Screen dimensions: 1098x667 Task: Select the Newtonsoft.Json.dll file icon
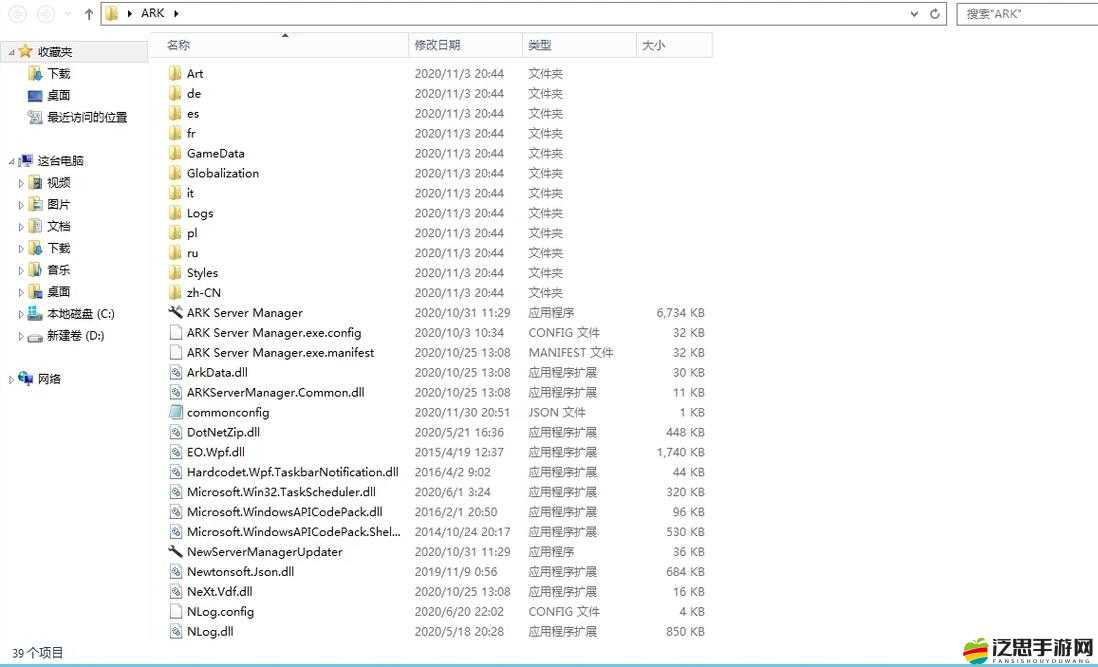176,571
